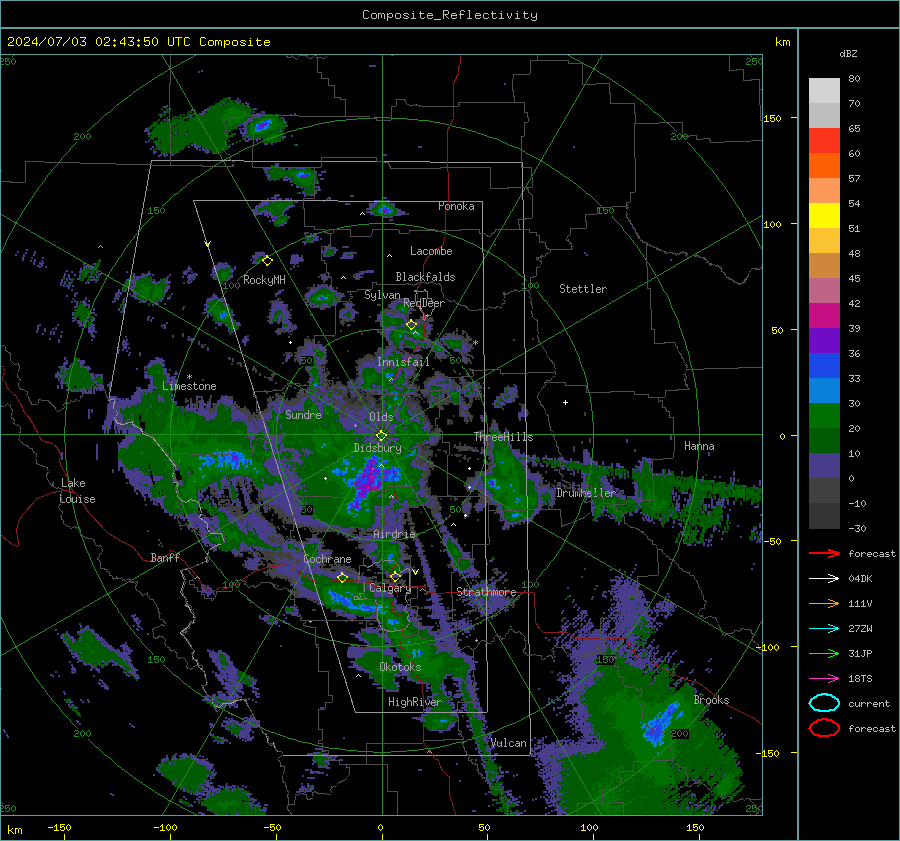Click the 04DK legend text

pos(860,579)
